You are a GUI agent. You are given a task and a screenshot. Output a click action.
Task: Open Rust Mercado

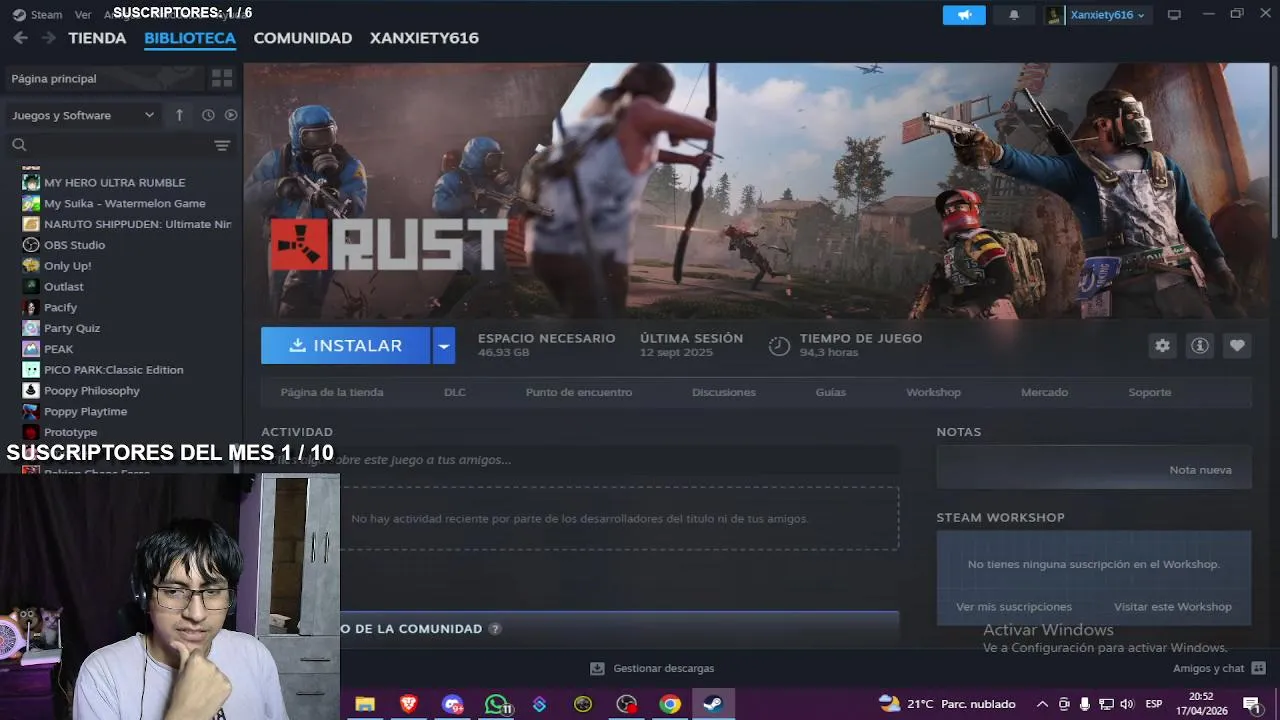[1044, 392]
